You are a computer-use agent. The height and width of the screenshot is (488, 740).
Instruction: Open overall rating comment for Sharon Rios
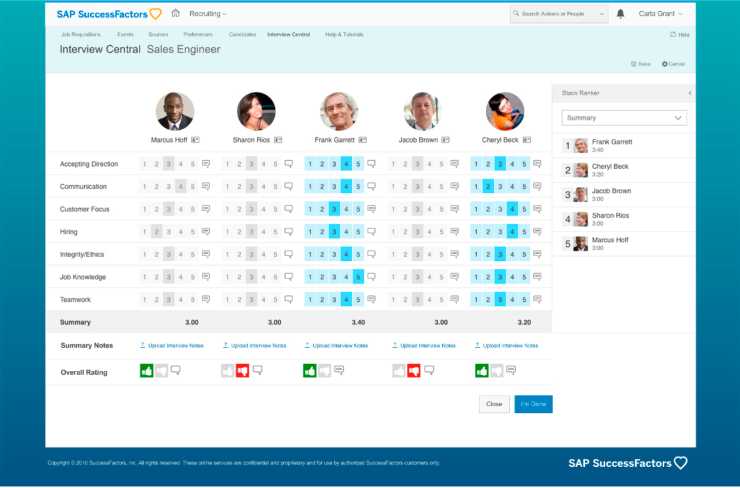pos(258,370)
